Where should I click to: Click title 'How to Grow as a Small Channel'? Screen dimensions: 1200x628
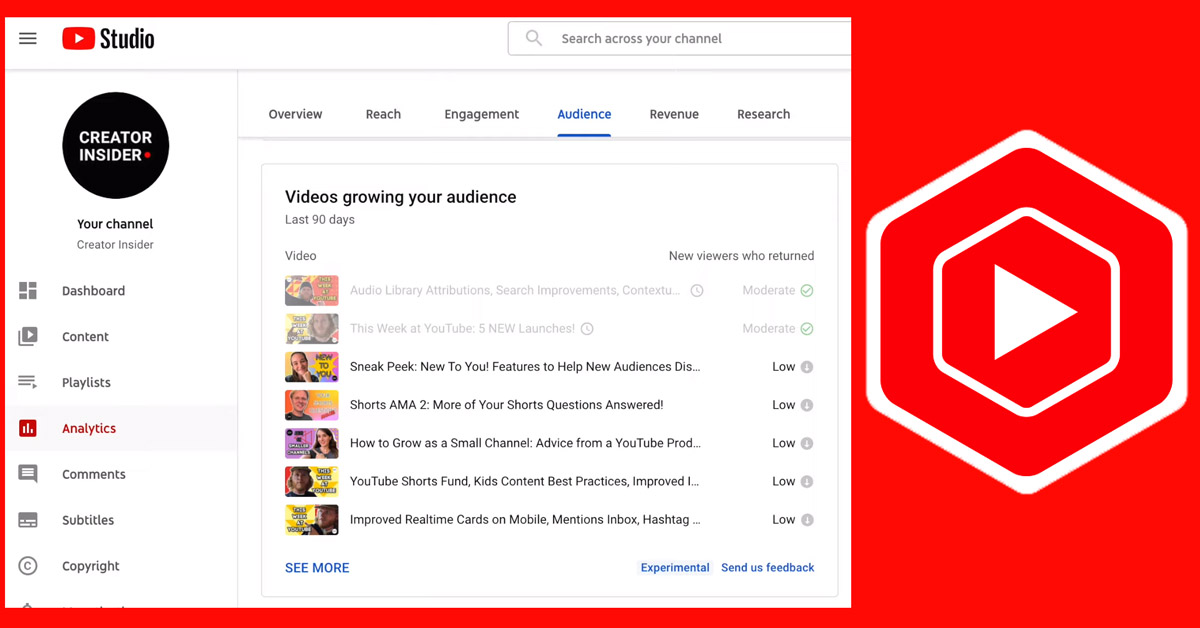click(x=525, y=443)
